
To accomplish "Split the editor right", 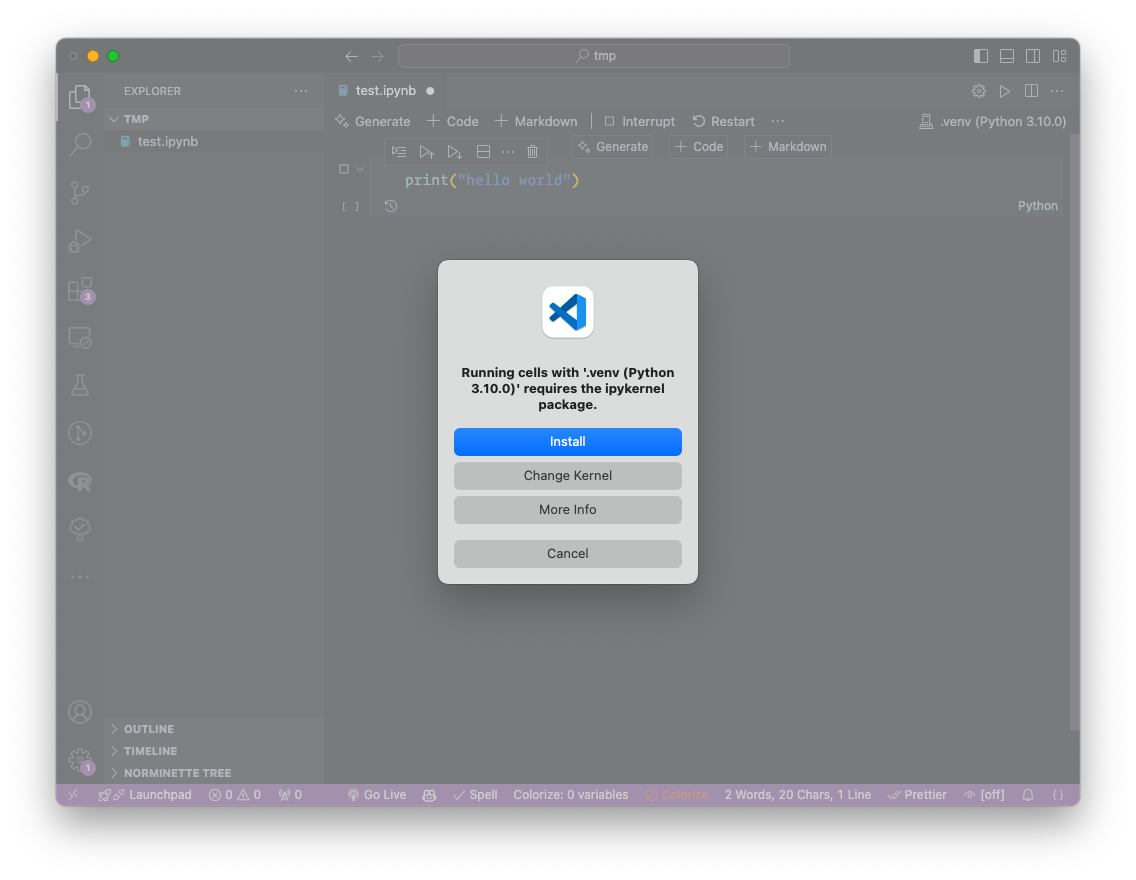I will click(x=1031, y=91).
